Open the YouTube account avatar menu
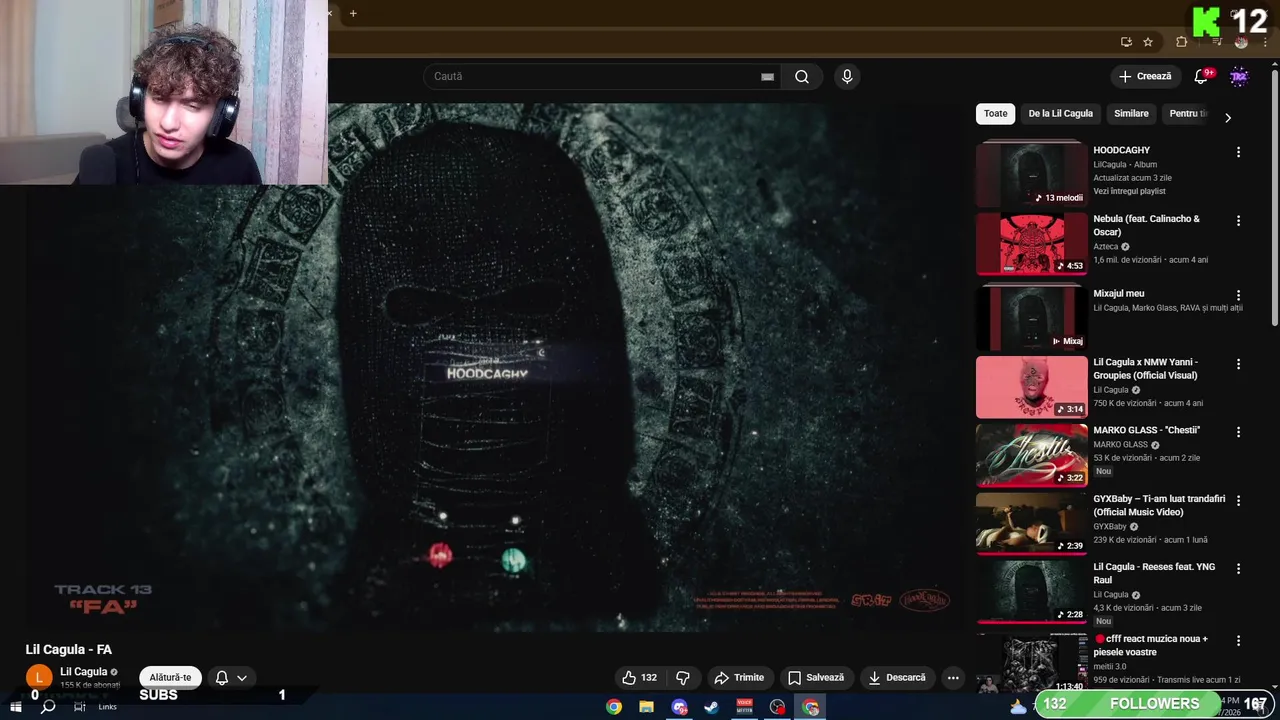 (x=1239, y=77)
